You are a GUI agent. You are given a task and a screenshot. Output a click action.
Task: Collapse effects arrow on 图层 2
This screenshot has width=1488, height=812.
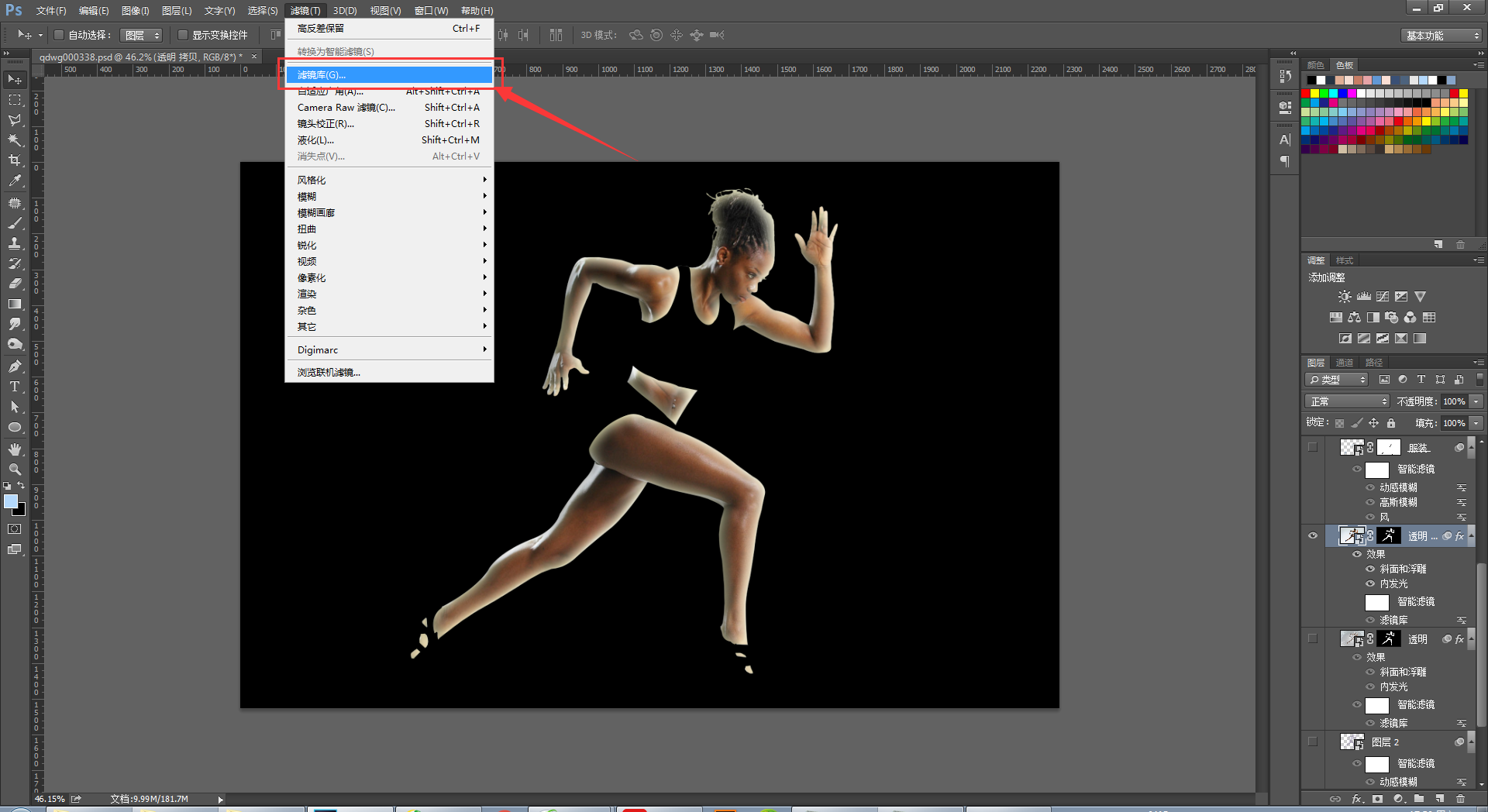click(x=1471, y=742)
